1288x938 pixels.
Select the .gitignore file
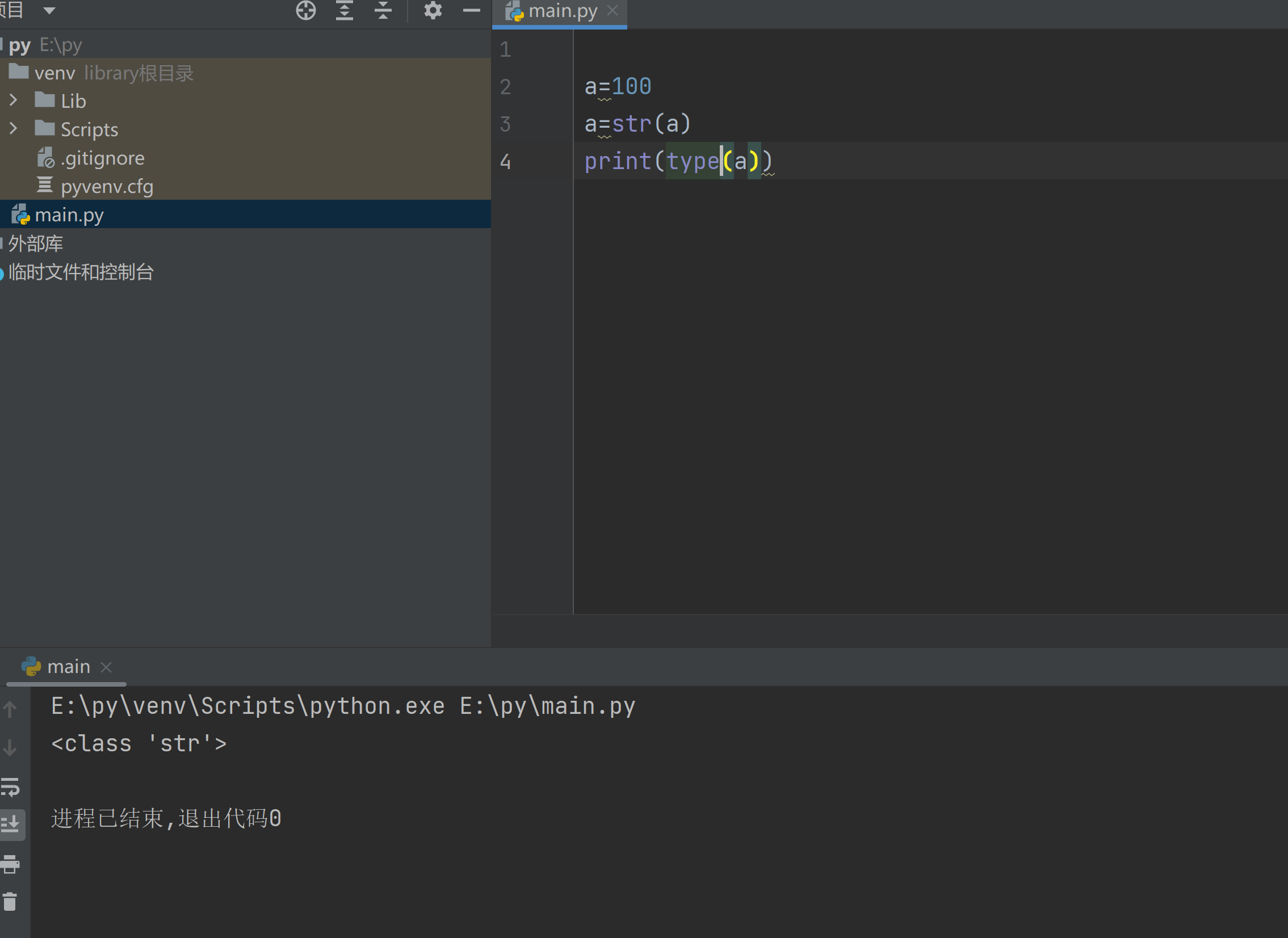click(245, 158)
